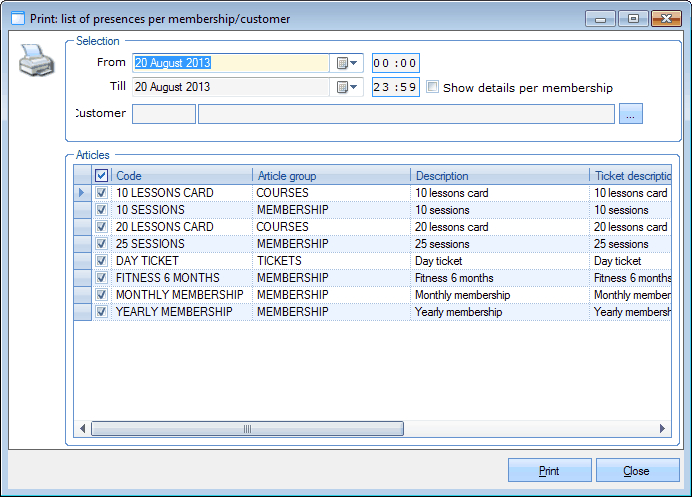Viewport: 692px width, 497px height.
Task: Sort by the Description column header
Action: 498,176
